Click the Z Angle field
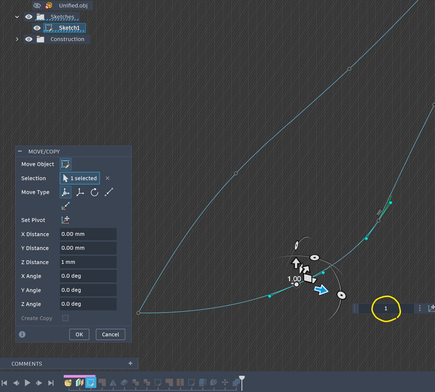Viewport: 435px width, 392px height. (x=88, y=304)
